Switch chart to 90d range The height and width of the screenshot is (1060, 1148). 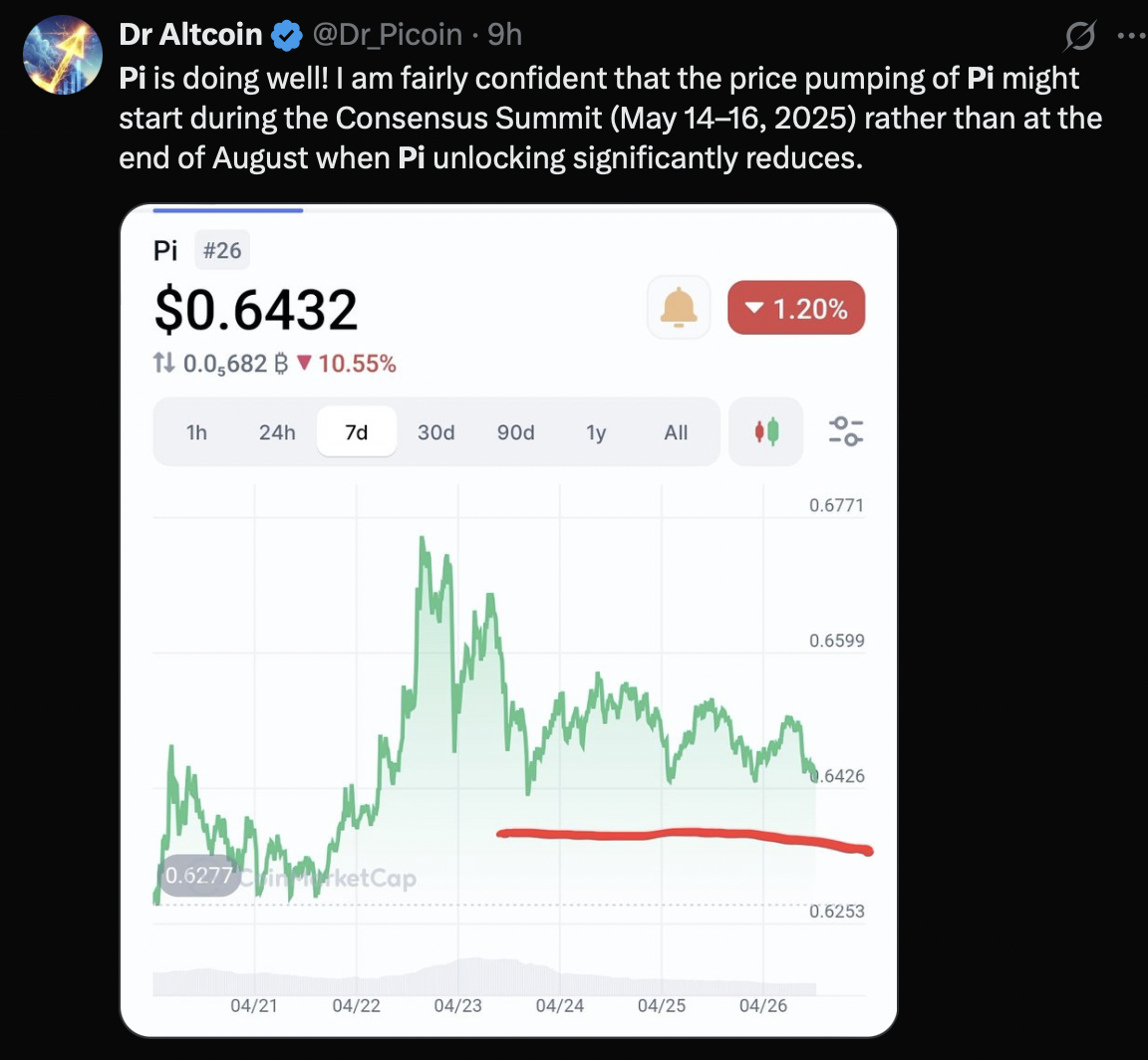(515, 432)
